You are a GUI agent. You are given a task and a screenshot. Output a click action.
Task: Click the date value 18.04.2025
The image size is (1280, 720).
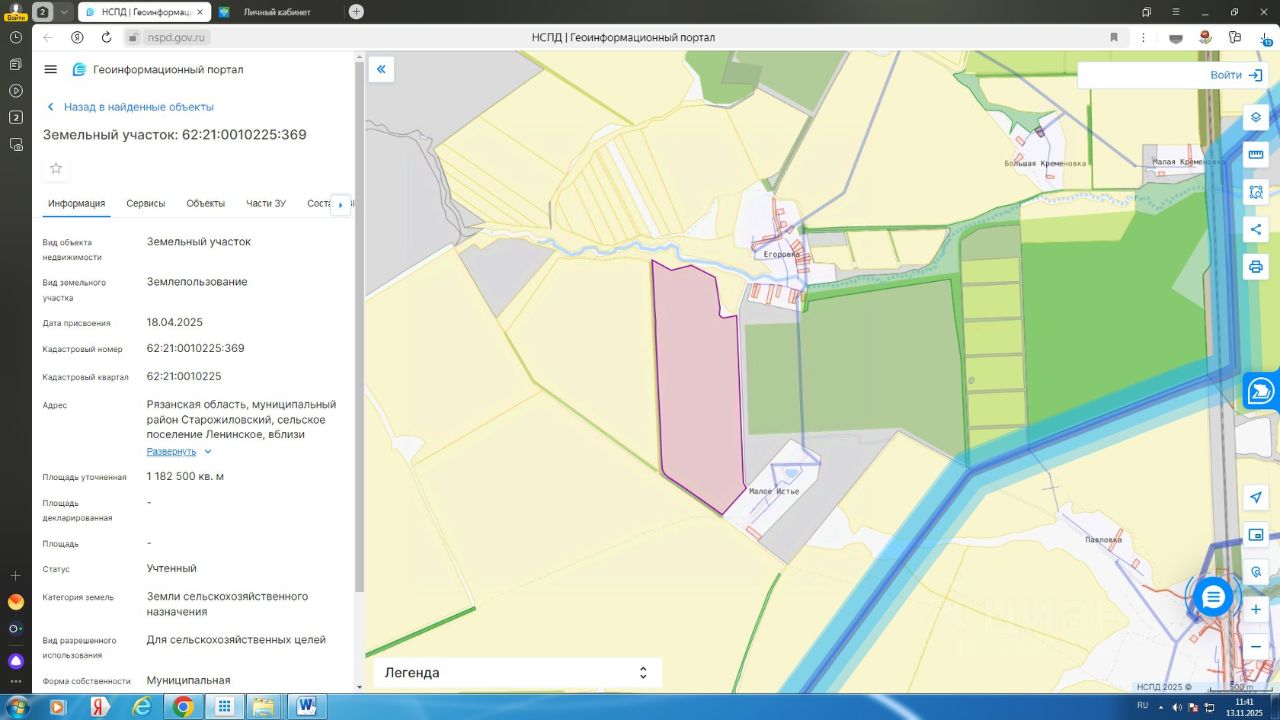[174, 323]
